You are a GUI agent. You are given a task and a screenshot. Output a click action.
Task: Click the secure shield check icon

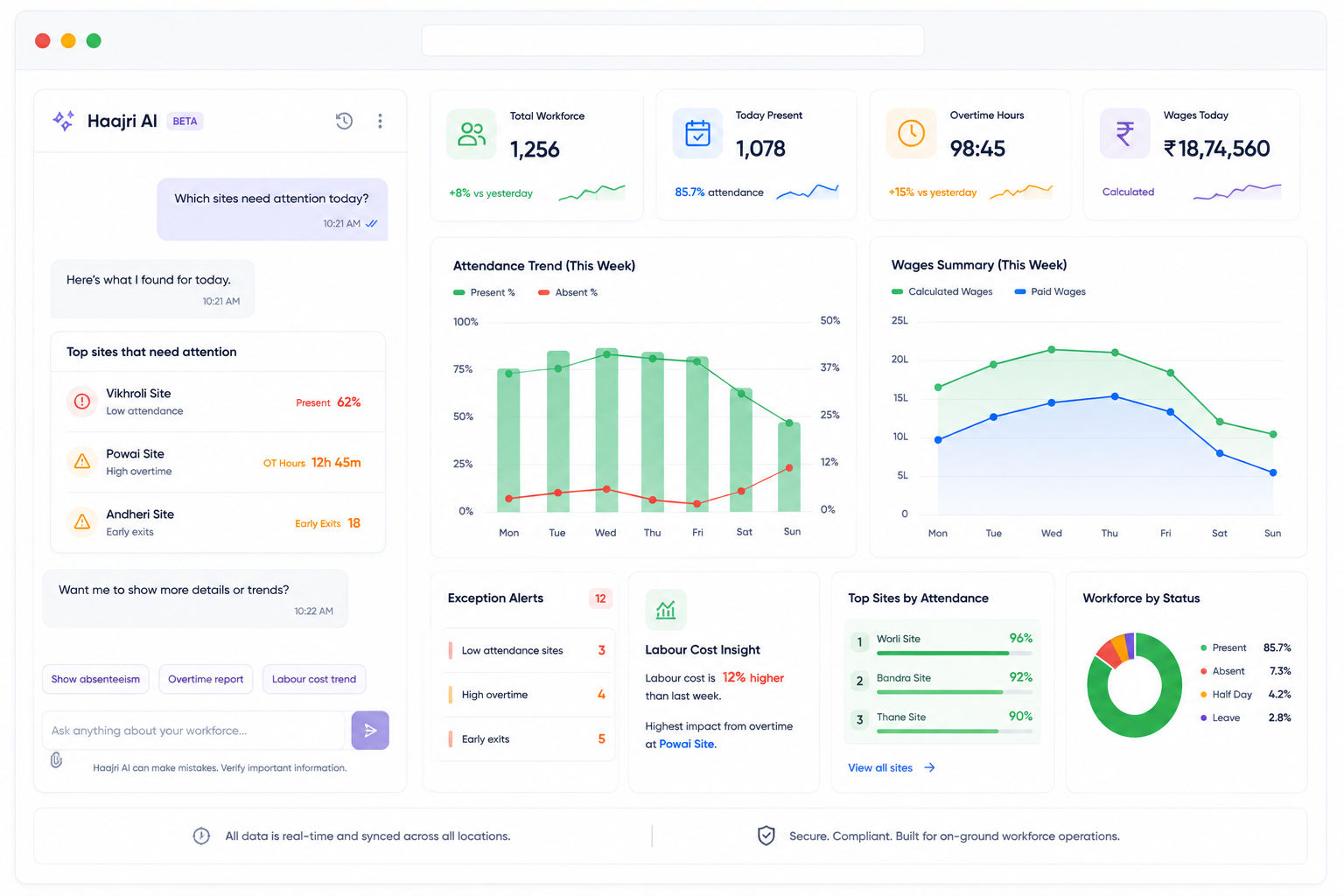pos(766,836)
